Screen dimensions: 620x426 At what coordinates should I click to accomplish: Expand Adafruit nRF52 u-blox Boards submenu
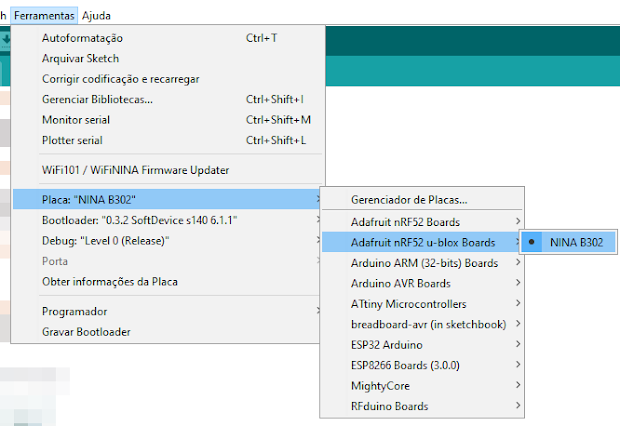pyautogui.click(x=422, y=242)
